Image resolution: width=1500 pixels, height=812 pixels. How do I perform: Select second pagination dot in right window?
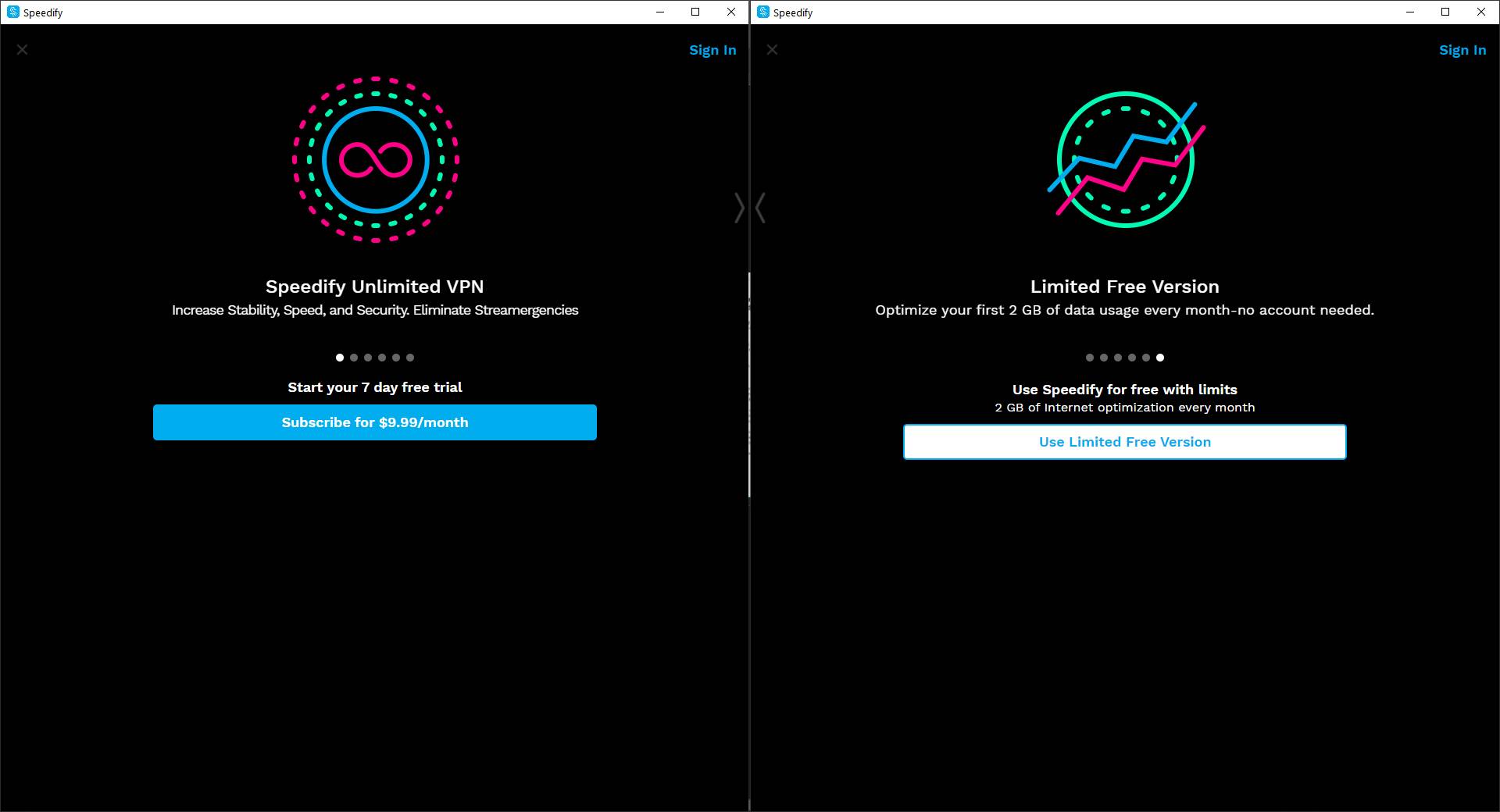pos(1104,358)
